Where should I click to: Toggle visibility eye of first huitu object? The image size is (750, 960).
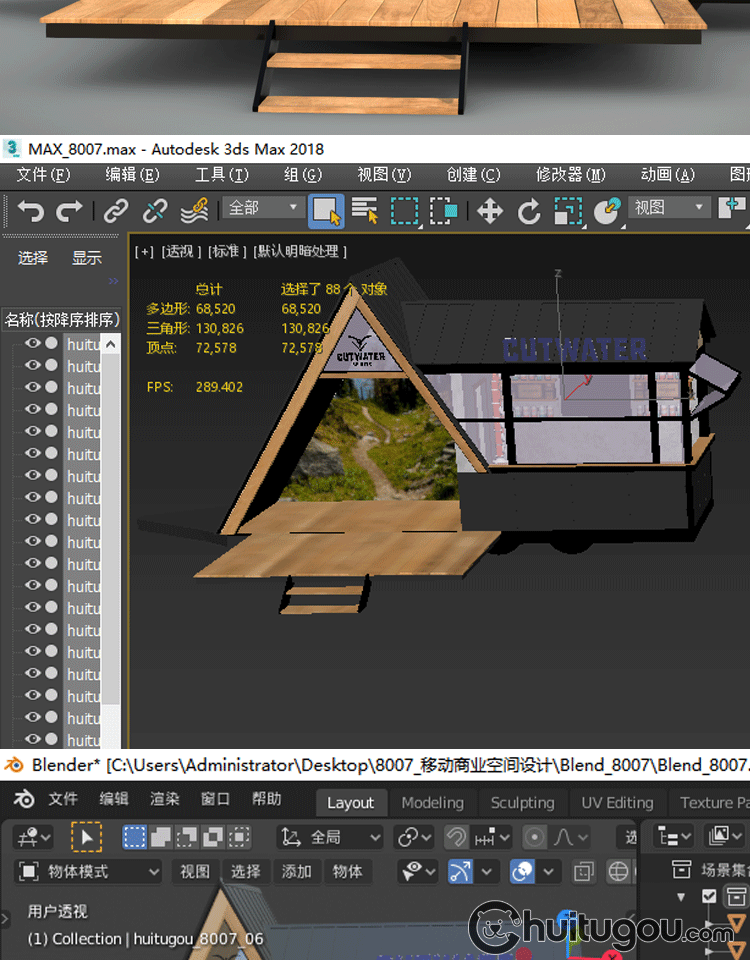tap(33, 344)
